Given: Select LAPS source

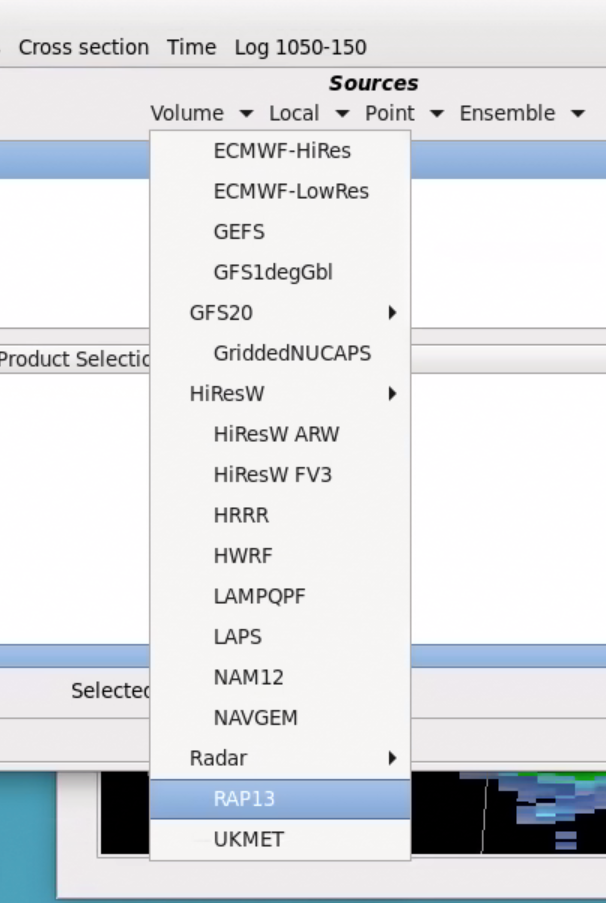Looking at the screenshot, I should coord(281,636).
